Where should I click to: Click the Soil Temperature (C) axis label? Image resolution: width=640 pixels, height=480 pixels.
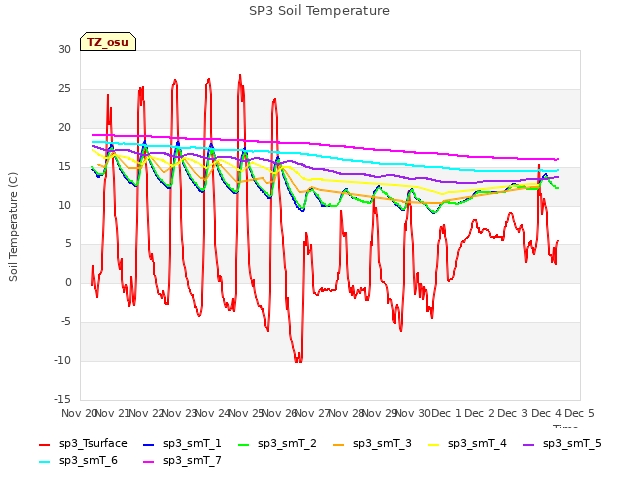pos(13,227)
